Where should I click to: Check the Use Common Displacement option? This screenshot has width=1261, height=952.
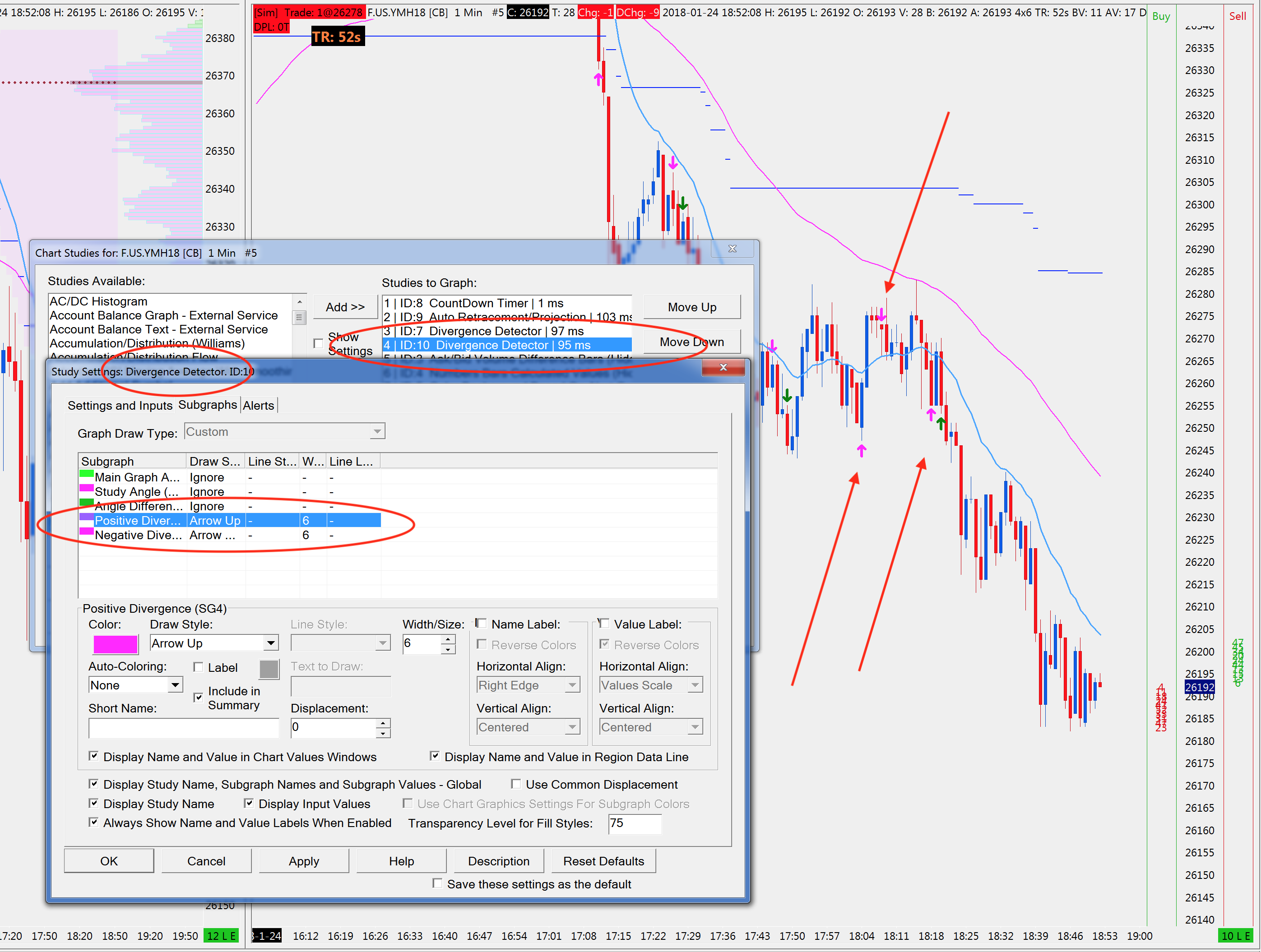click(x=516, y=785)
